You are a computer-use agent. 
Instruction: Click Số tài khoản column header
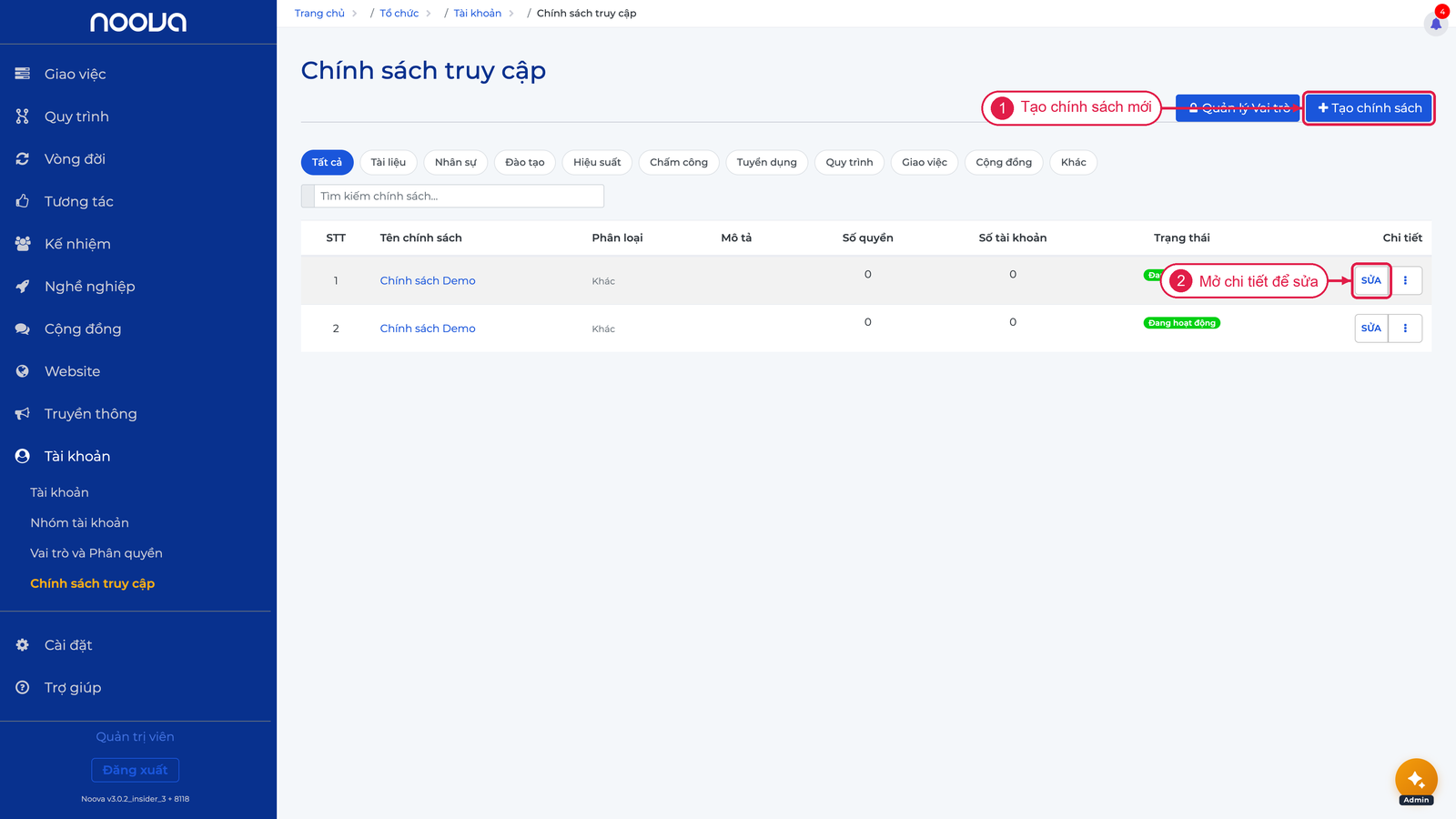(x=1013, y=238)
